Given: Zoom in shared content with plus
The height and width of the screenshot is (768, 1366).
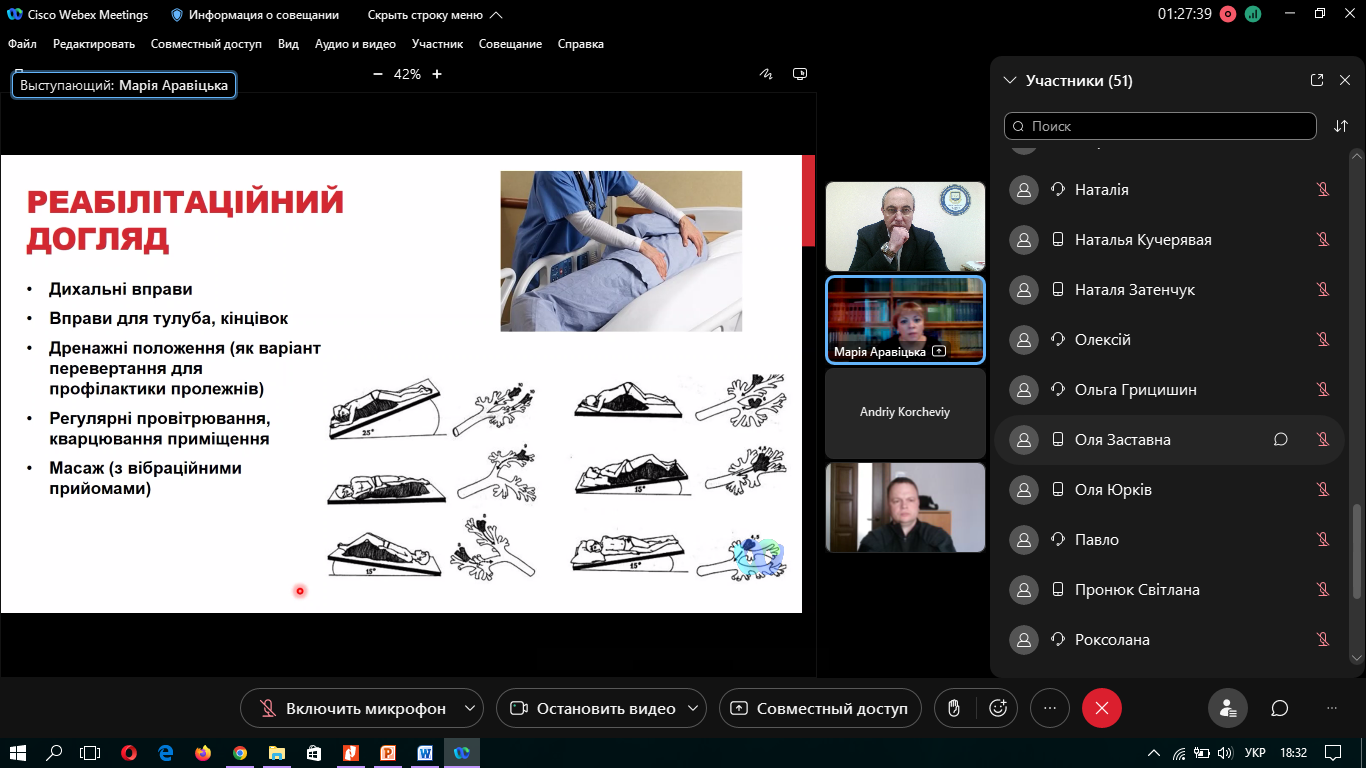Looking at the screenshot, I should (437, 74).
